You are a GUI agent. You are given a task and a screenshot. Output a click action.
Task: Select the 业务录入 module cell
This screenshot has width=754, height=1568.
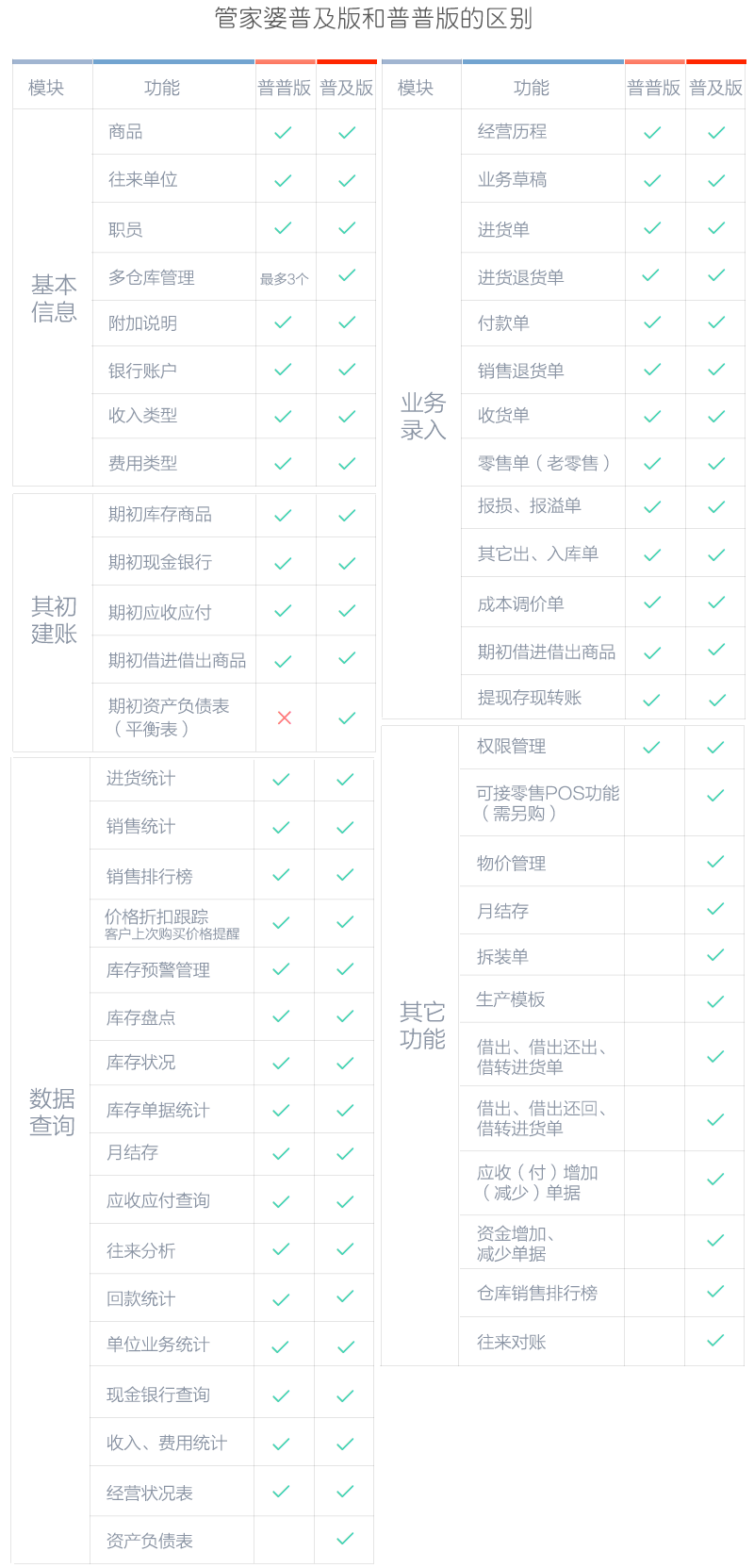coord(422,416)
